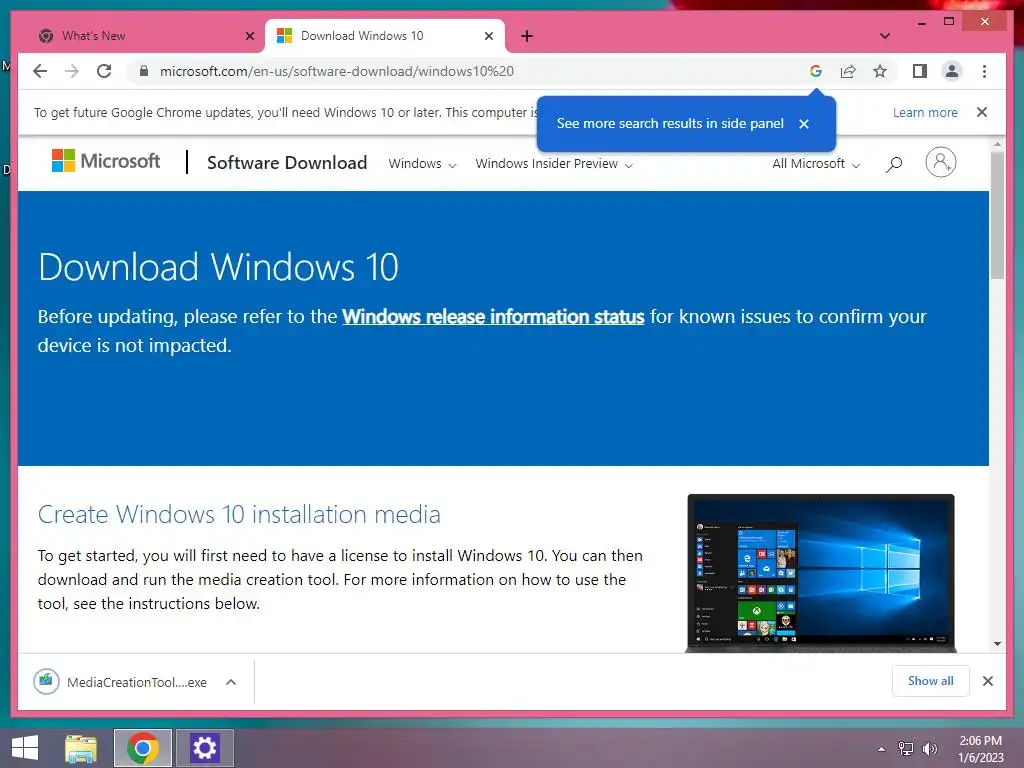The image size is (1024, 768).
Task: Click the Download Windows 10 heading
Action: click(218, 267)
